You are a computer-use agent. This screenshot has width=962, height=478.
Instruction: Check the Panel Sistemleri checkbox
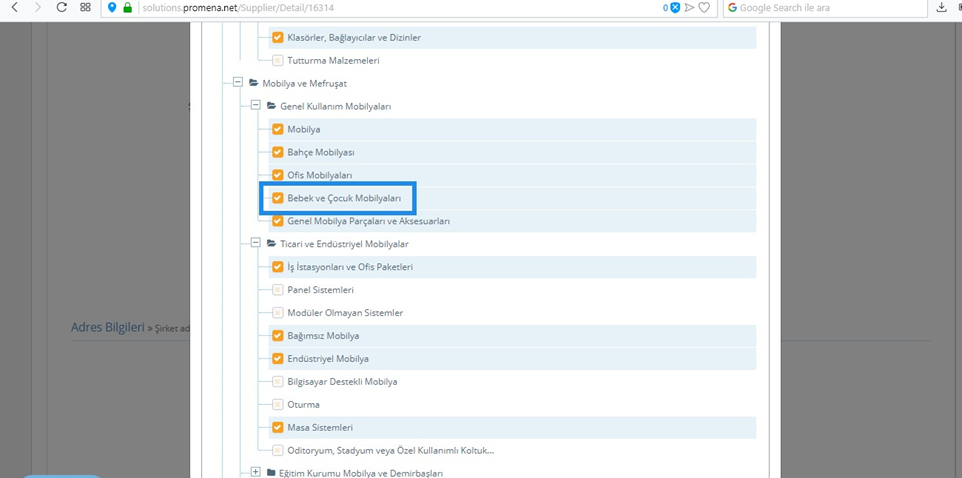[278, 290]
